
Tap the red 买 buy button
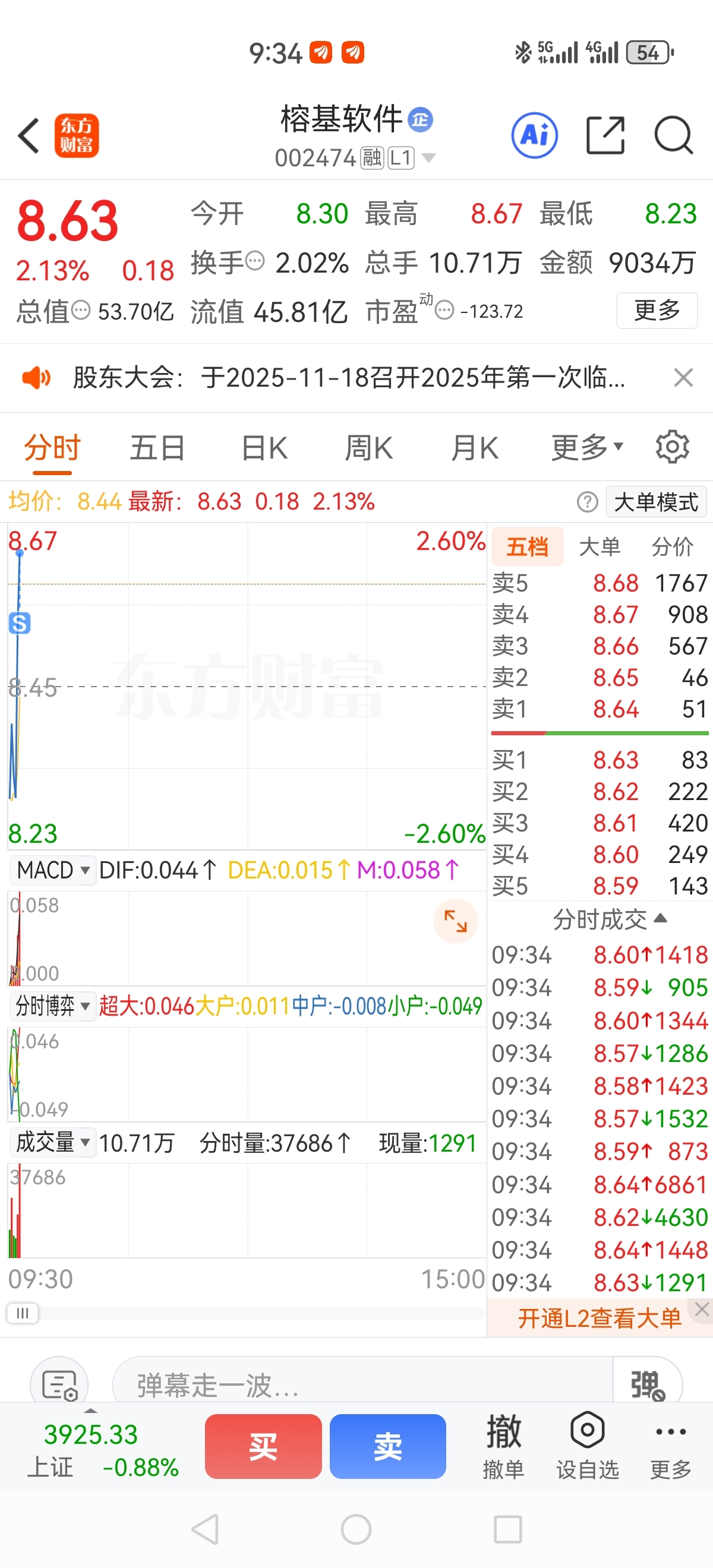pyautogui.click(x=263, y=1446)
